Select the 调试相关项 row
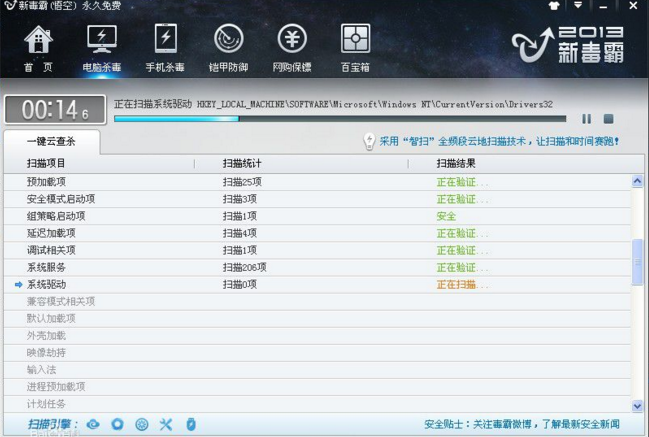This screenshot has height=437, width=649. click(317, 250)
